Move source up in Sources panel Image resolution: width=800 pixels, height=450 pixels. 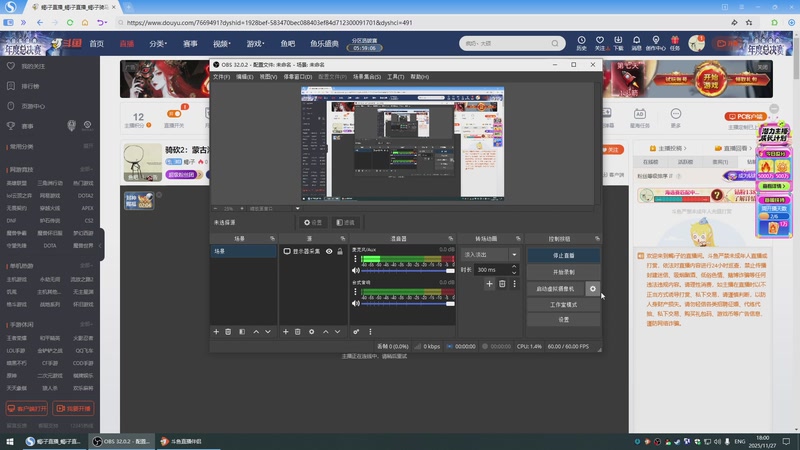click(x=325, y=332)
